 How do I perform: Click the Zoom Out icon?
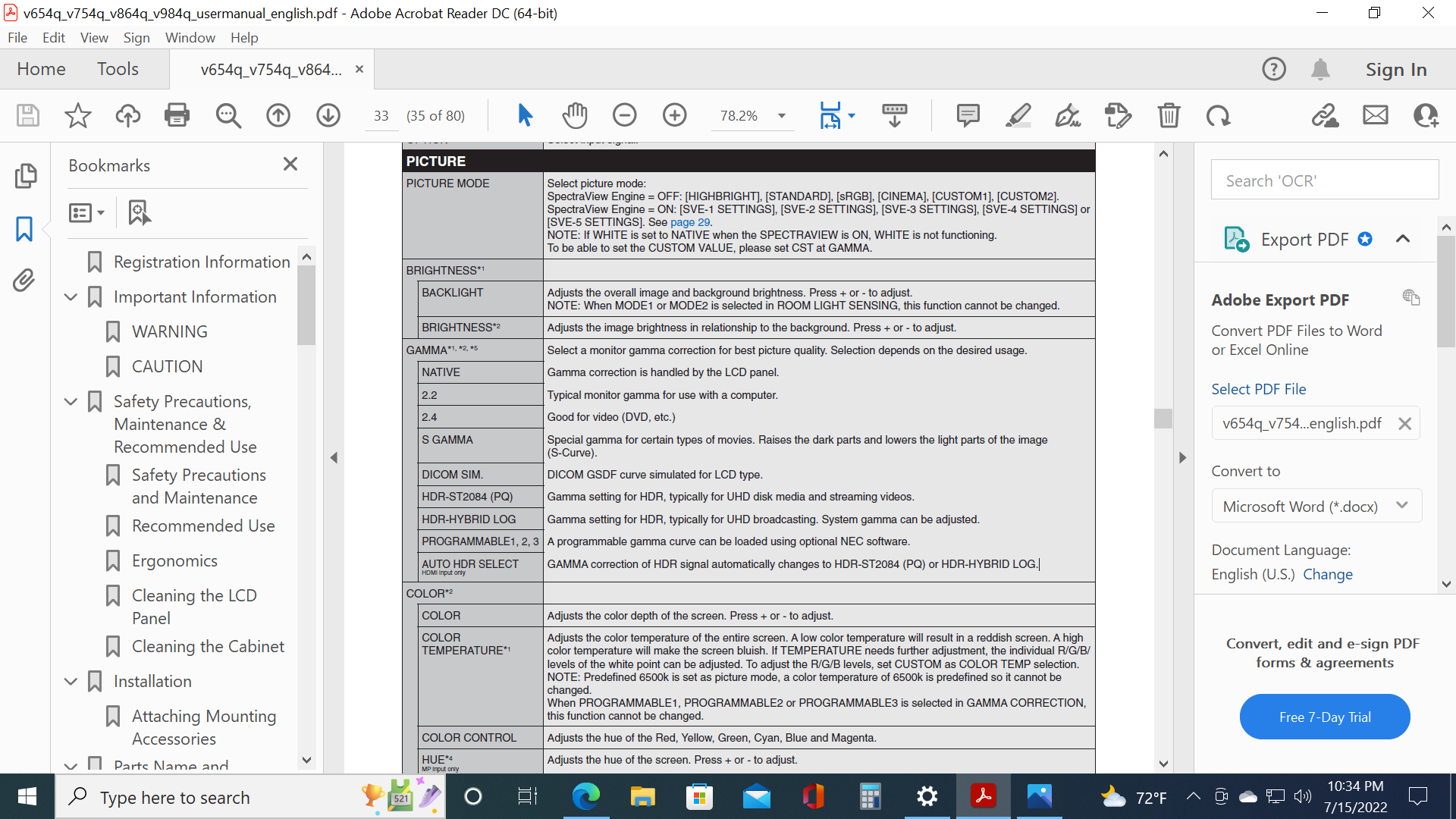(x=624, y=113)
